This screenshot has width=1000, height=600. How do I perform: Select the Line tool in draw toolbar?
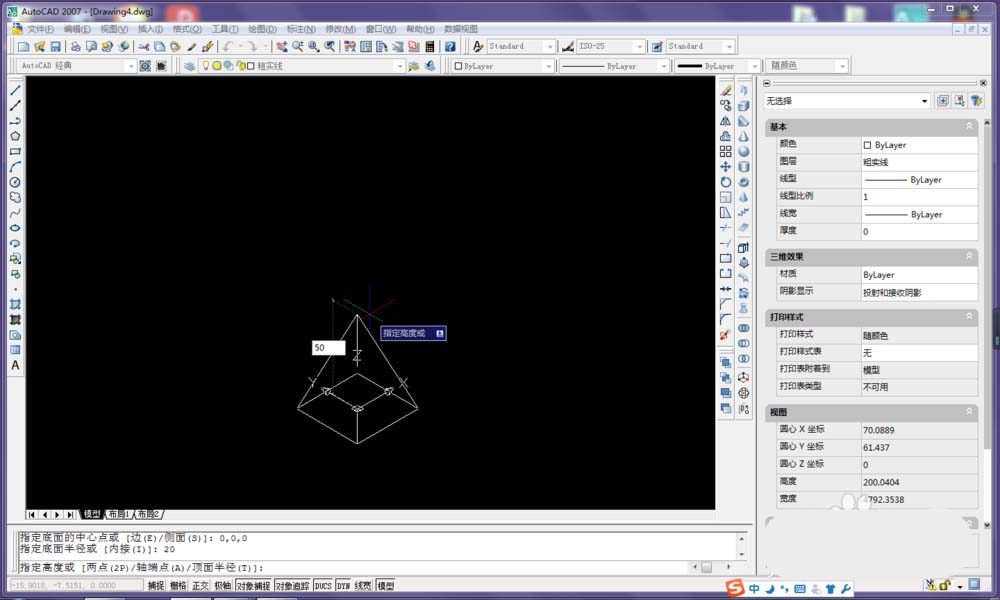coord(16,90)
